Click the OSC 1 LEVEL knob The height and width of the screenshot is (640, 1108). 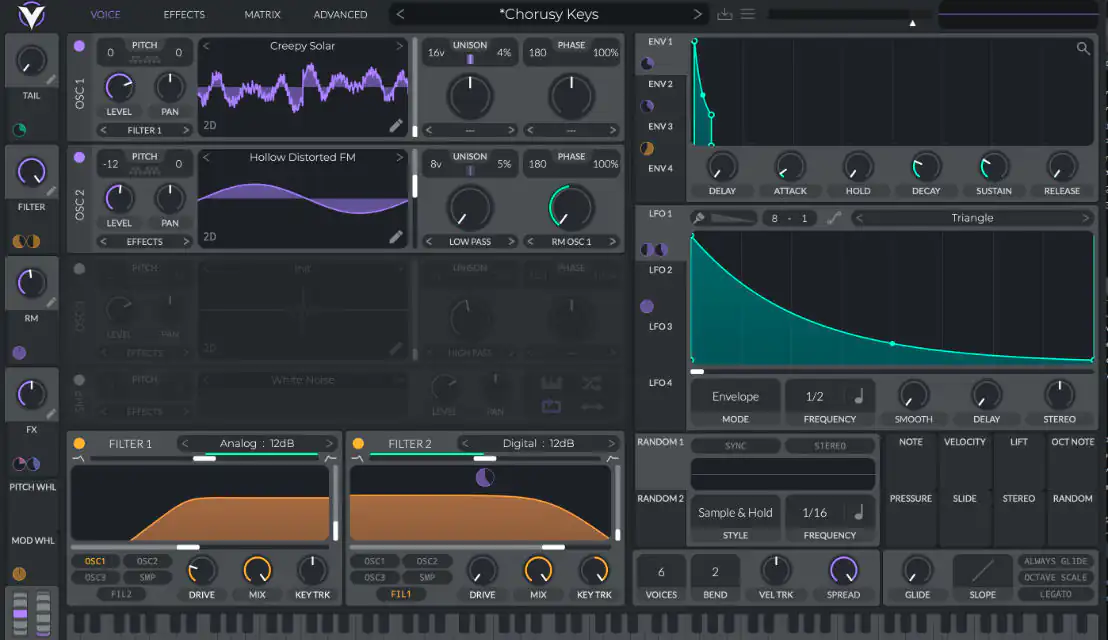coord(119,87)
